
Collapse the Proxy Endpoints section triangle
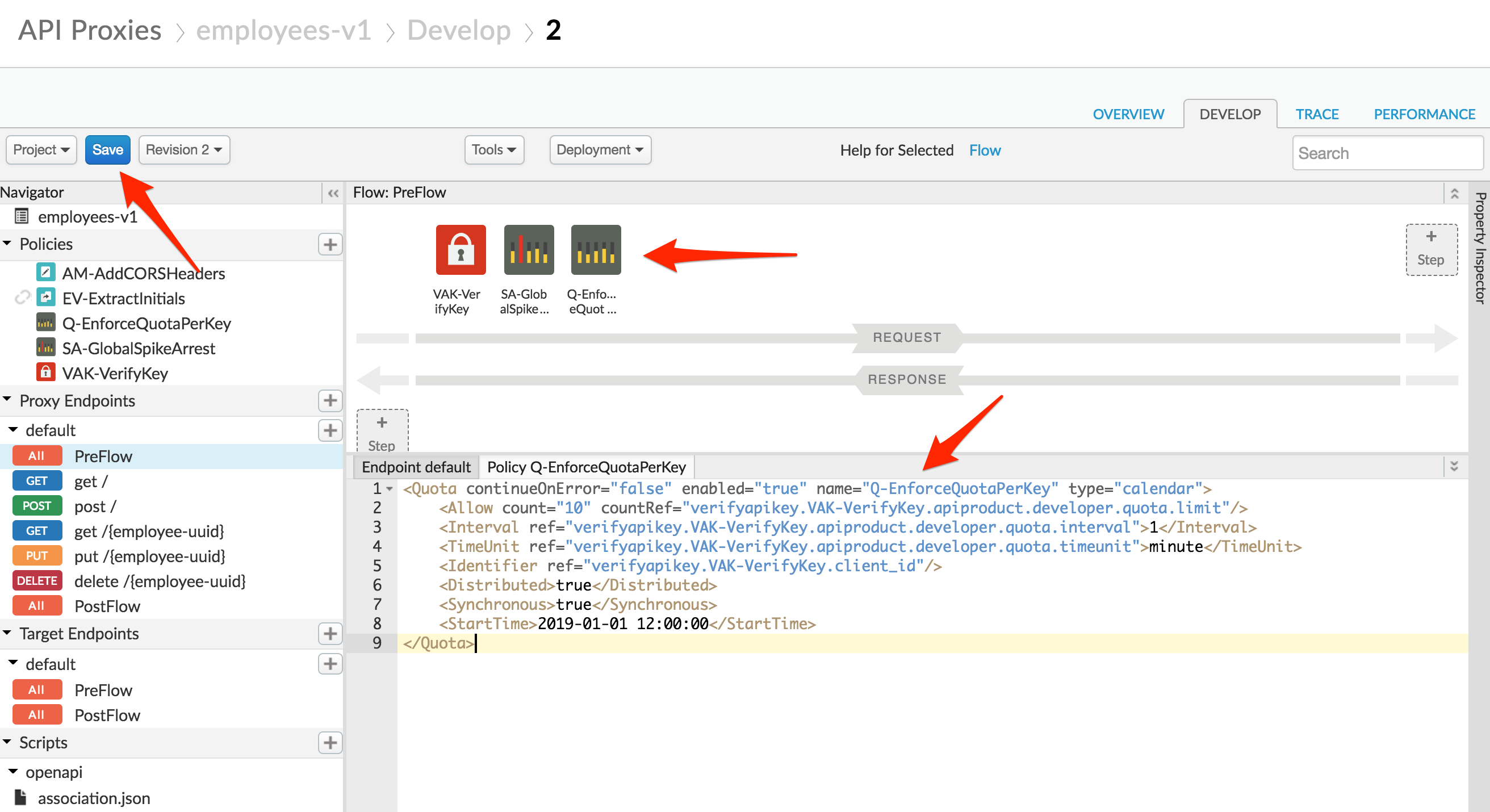(7, 400)
